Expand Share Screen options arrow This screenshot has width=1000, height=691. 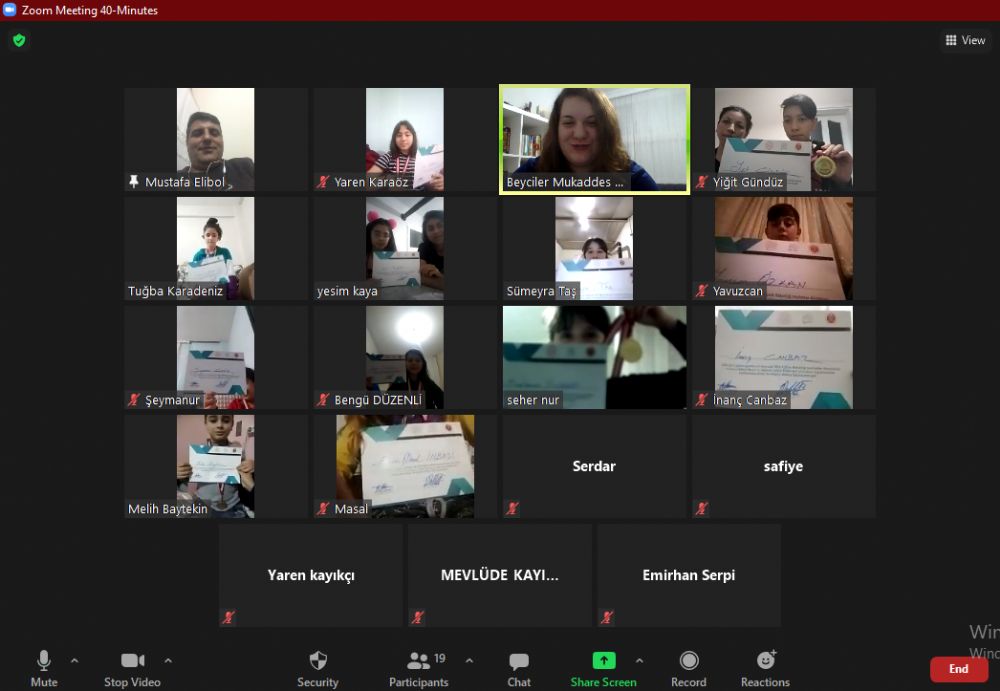pos(640,660)
